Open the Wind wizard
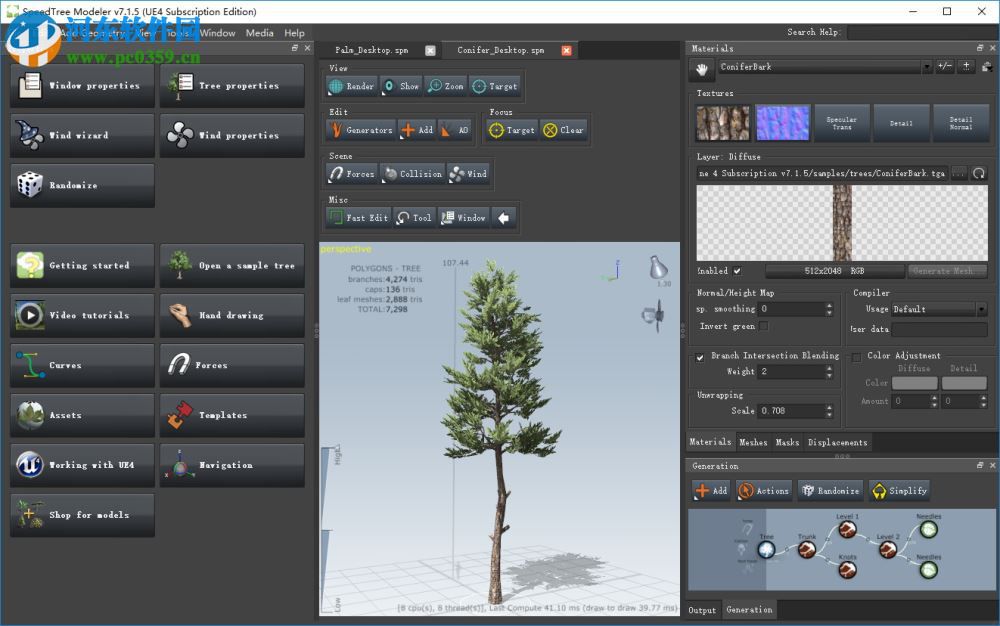This screenshot has height=626, width=1000. (x=81, y=135)
